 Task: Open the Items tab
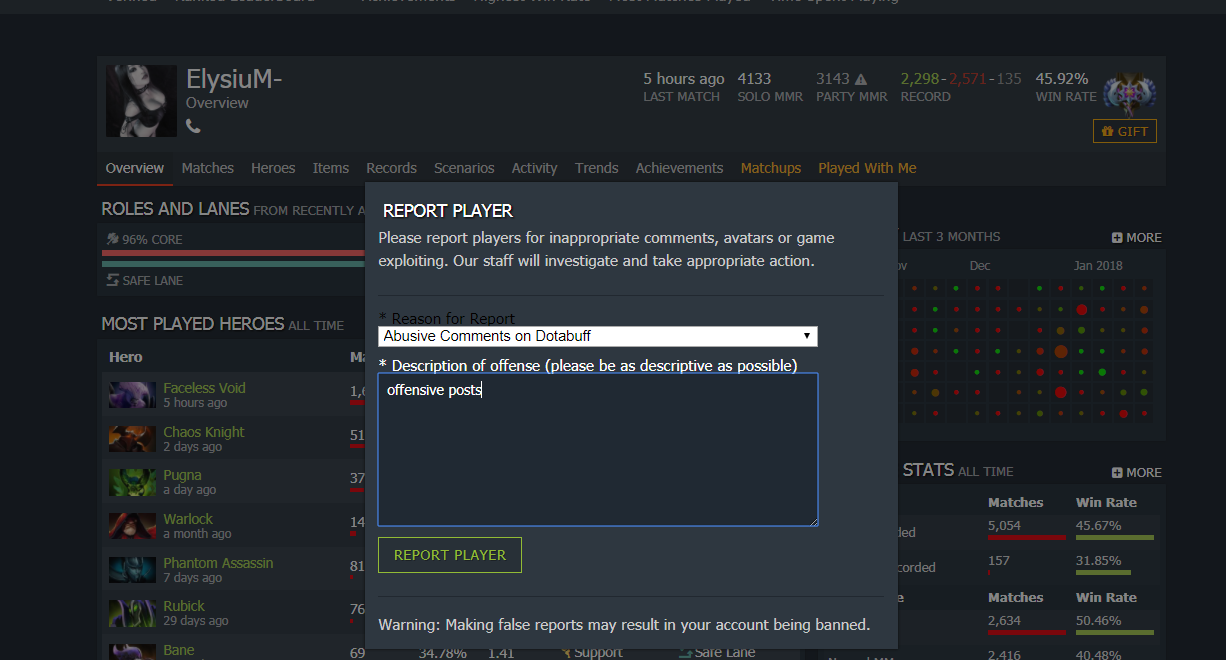pyautogui.click(x=331, y=168)
